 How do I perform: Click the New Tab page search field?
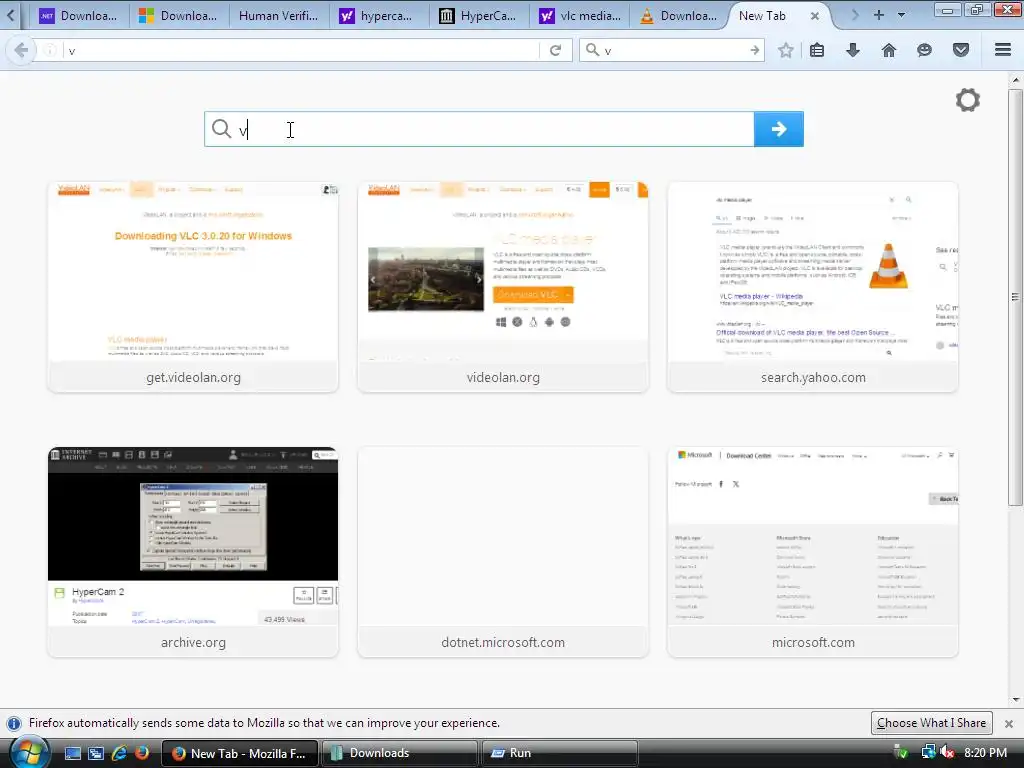(479, 129)
